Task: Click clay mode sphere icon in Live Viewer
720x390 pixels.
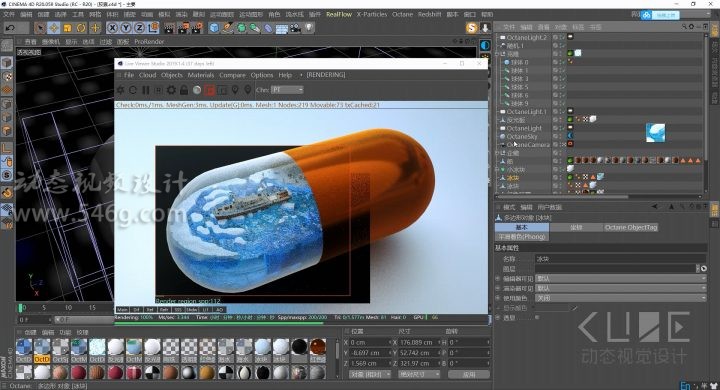Action: point(197,90)
